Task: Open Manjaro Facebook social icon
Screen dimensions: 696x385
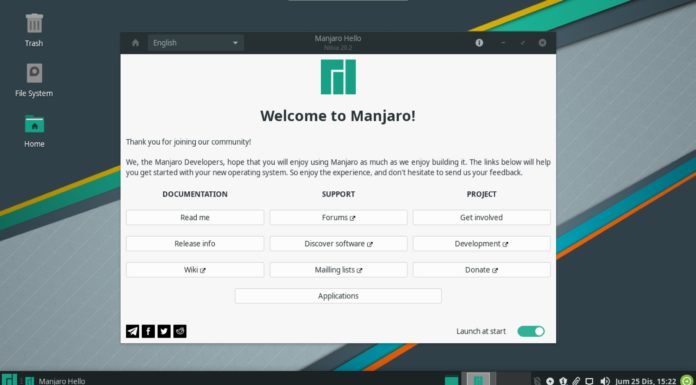Action: coord(148,331)
